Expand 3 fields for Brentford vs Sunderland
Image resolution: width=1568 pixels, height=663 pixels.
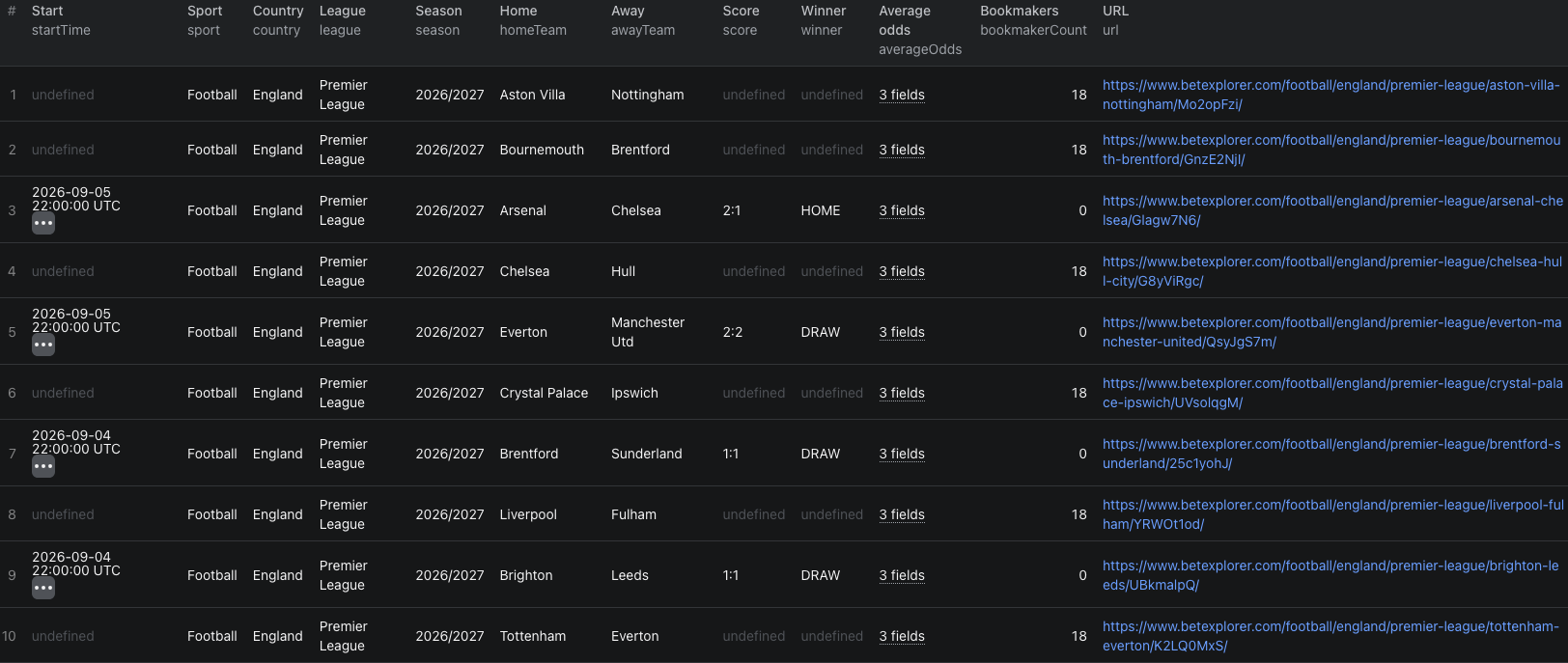pos(902,454)
